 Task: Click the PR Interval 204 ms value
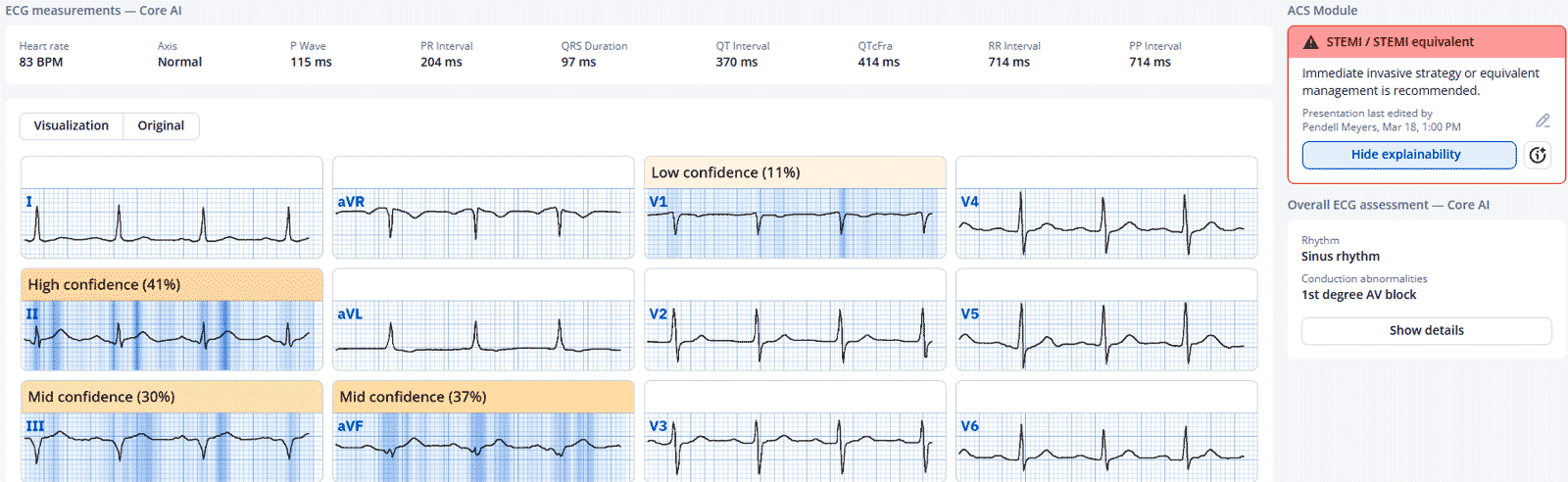(x=441, y=62)
